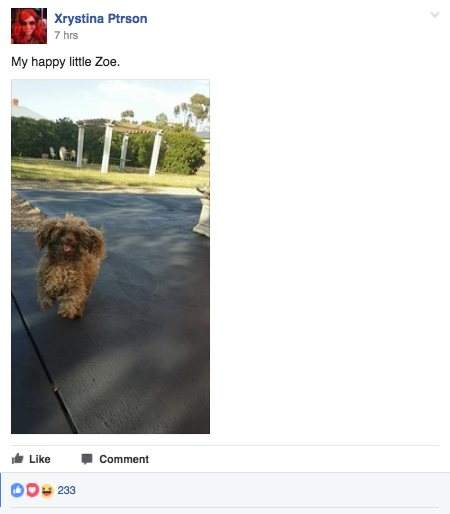
Task: Click the Like text label
Action: (x=40, y=459)
